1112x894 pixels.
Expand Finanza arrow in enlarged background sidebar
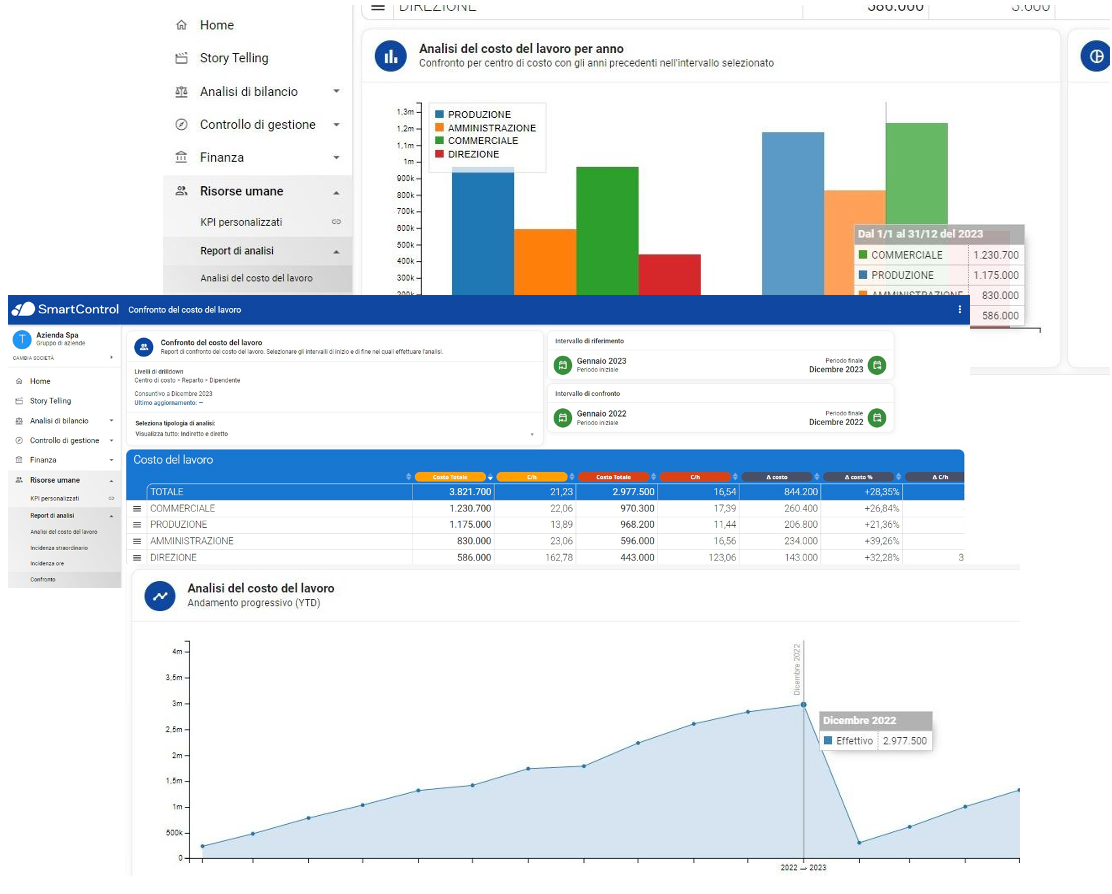tap(336, 157)
